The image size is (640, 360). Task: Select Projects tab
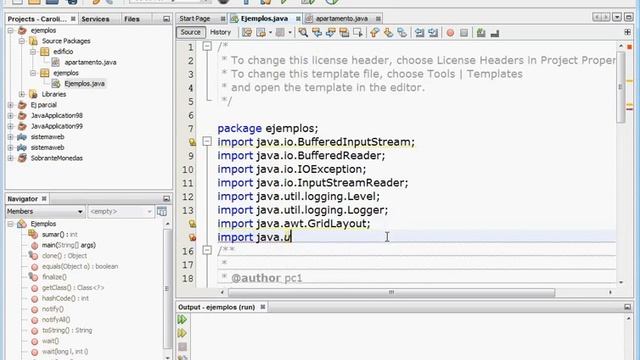pos(37,19)
